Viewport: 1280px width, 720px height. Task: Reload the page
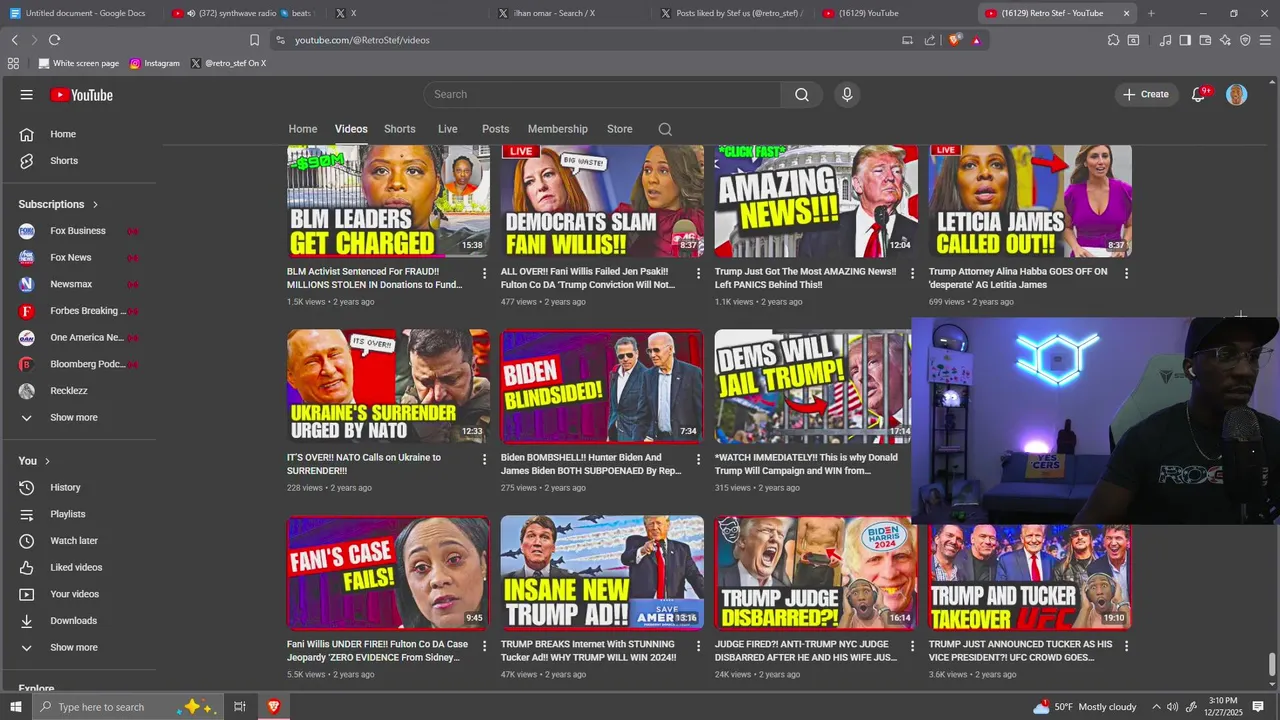click(x=54, y=40)
